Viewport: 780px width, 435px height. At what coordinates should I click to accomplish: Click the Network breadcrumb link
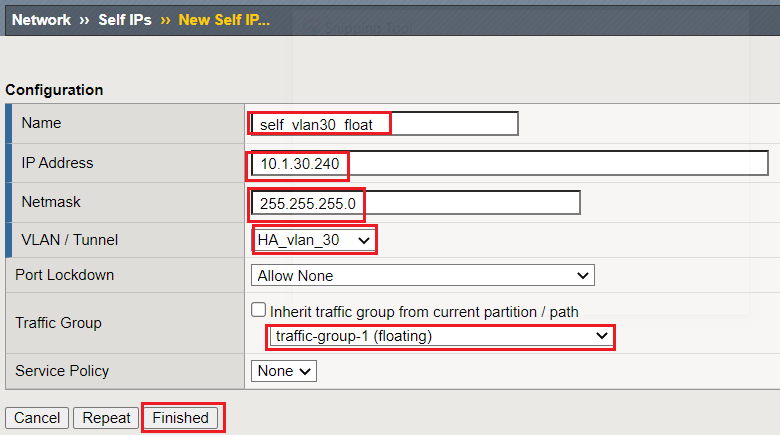coord(41,20)
